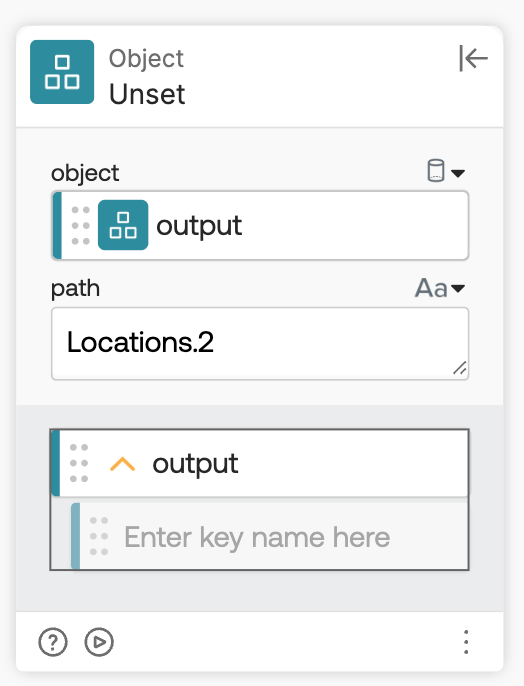Collapse the output section with orange chevron
Viewport: 524px width, 686px height.
122,464
